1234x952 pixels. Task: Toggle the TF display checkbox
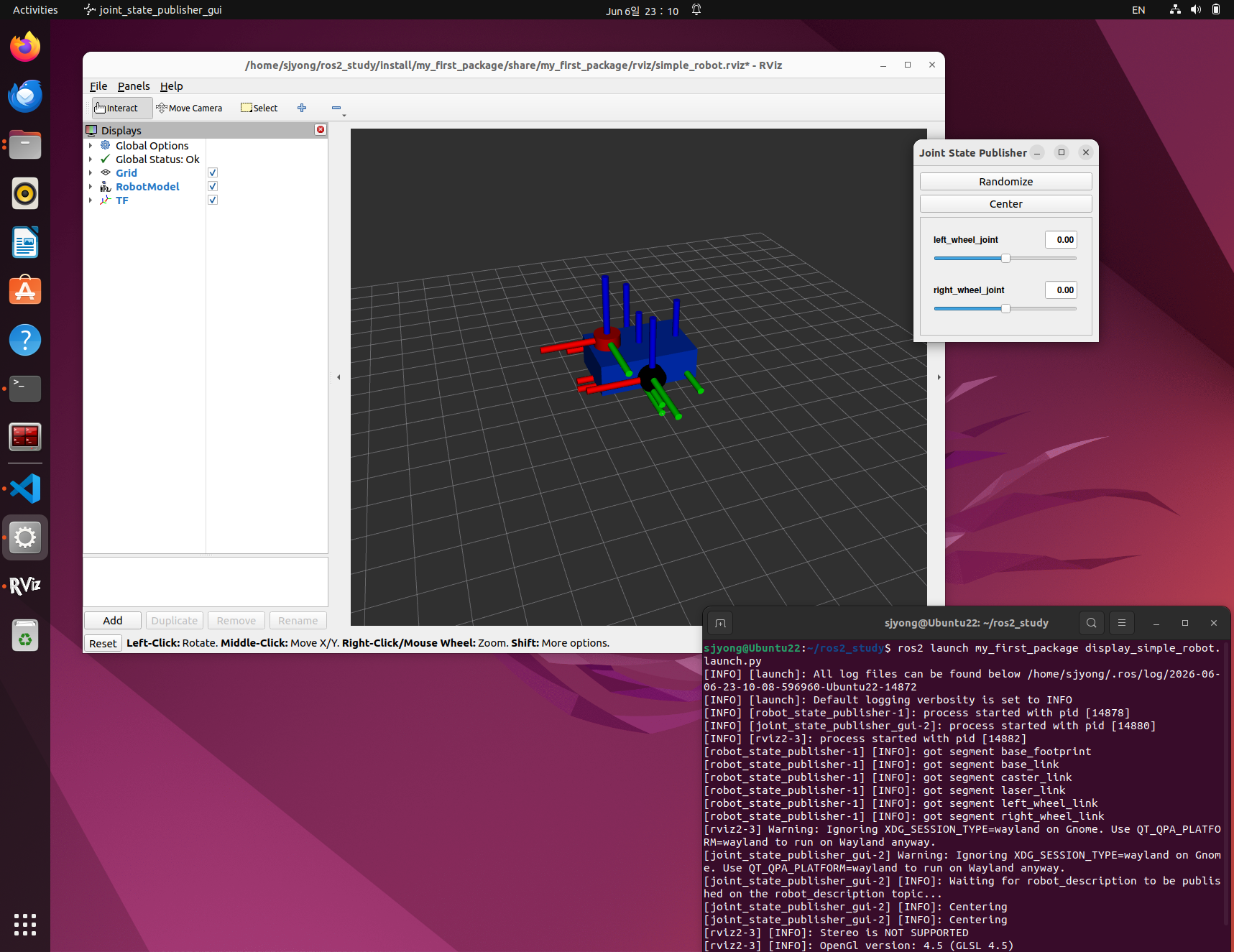pos(213,200)
